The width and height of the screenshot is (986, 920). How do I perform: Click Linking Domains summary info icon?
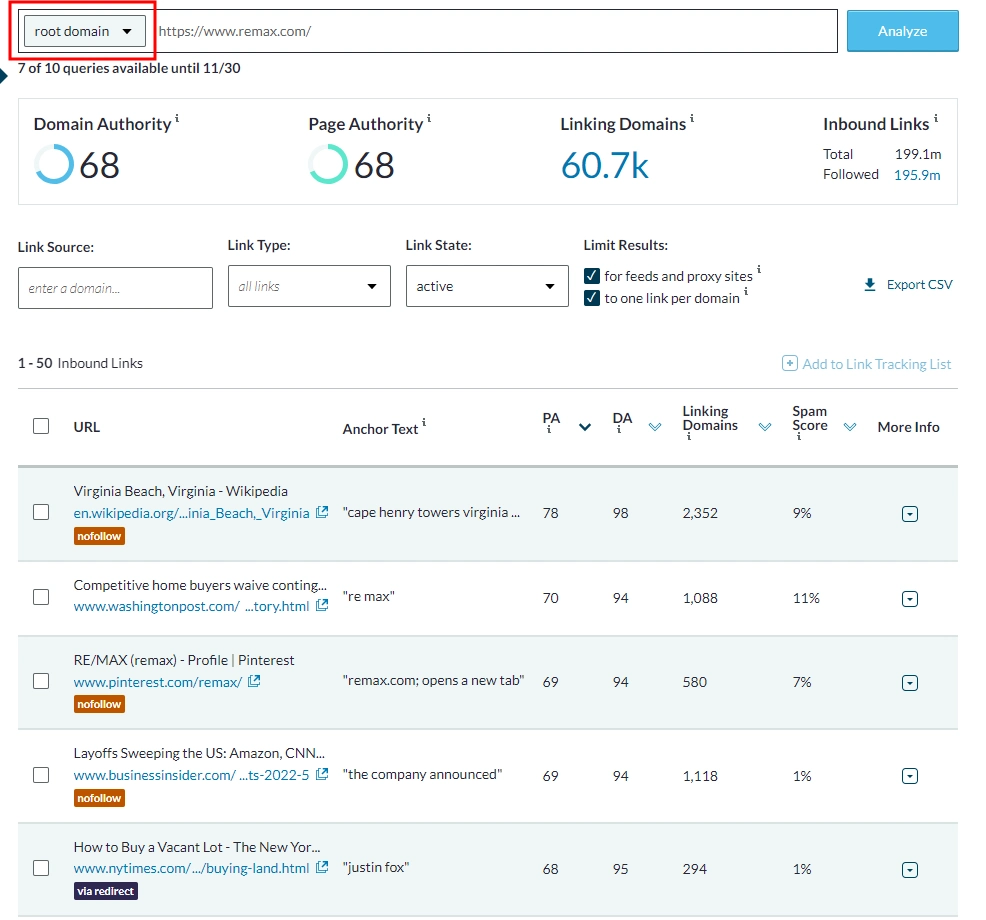click(x=692, y=118)
